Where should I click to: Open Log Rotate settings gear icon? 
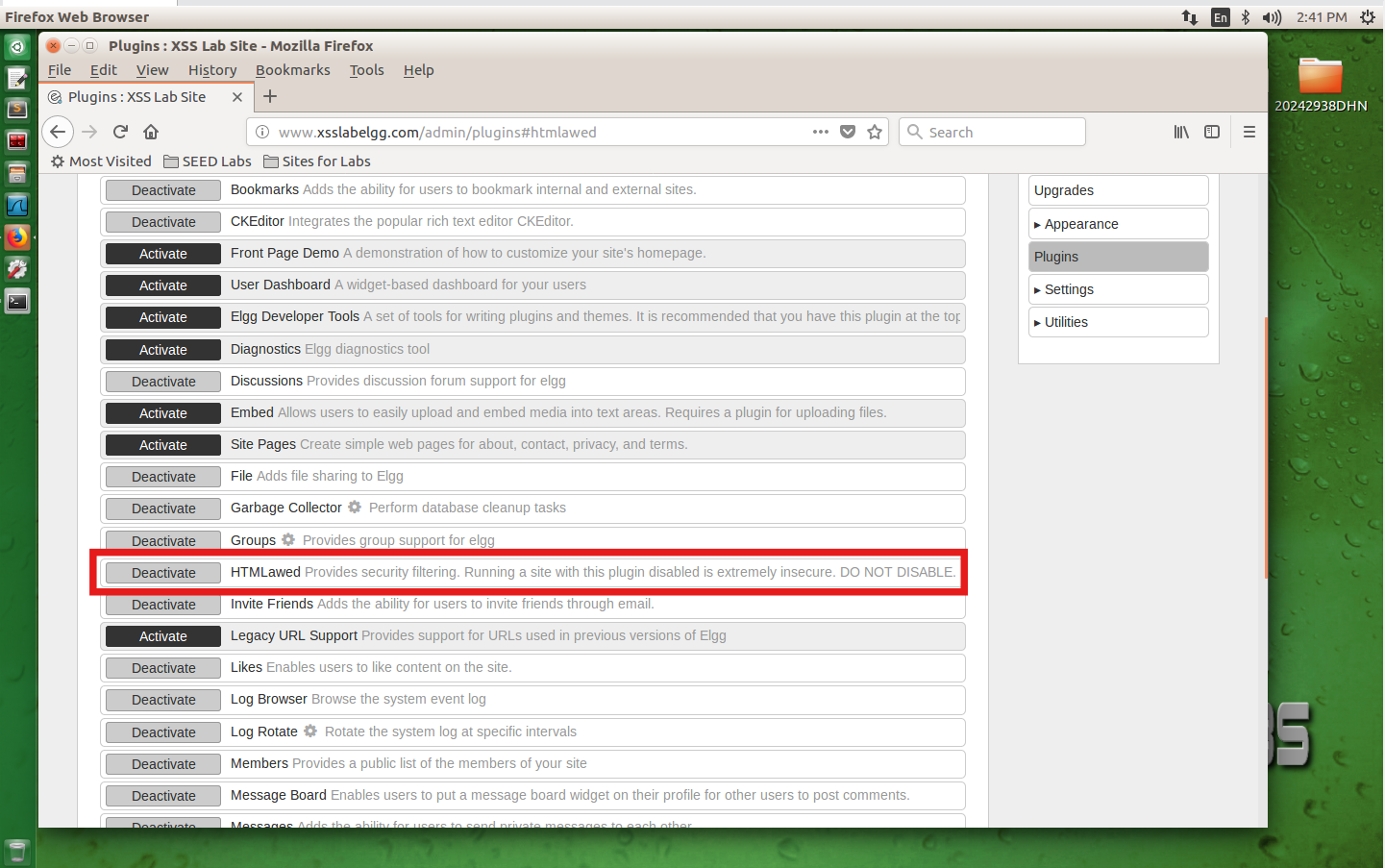pyautogui.click(x=310, y=732)
